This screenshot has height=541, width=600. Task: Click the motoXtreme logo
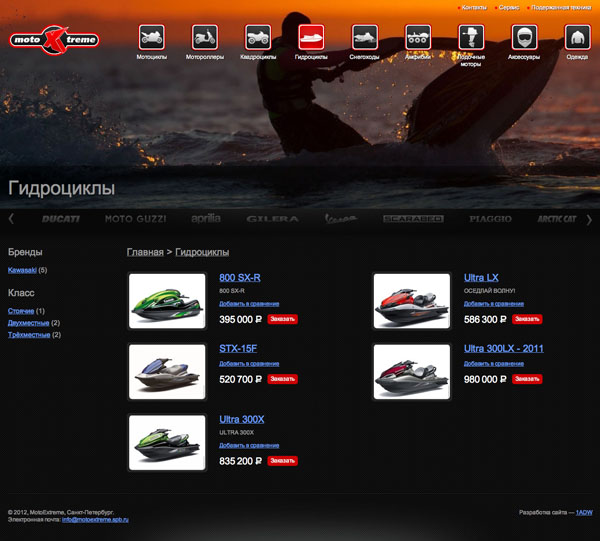click(x=54, y=40)
